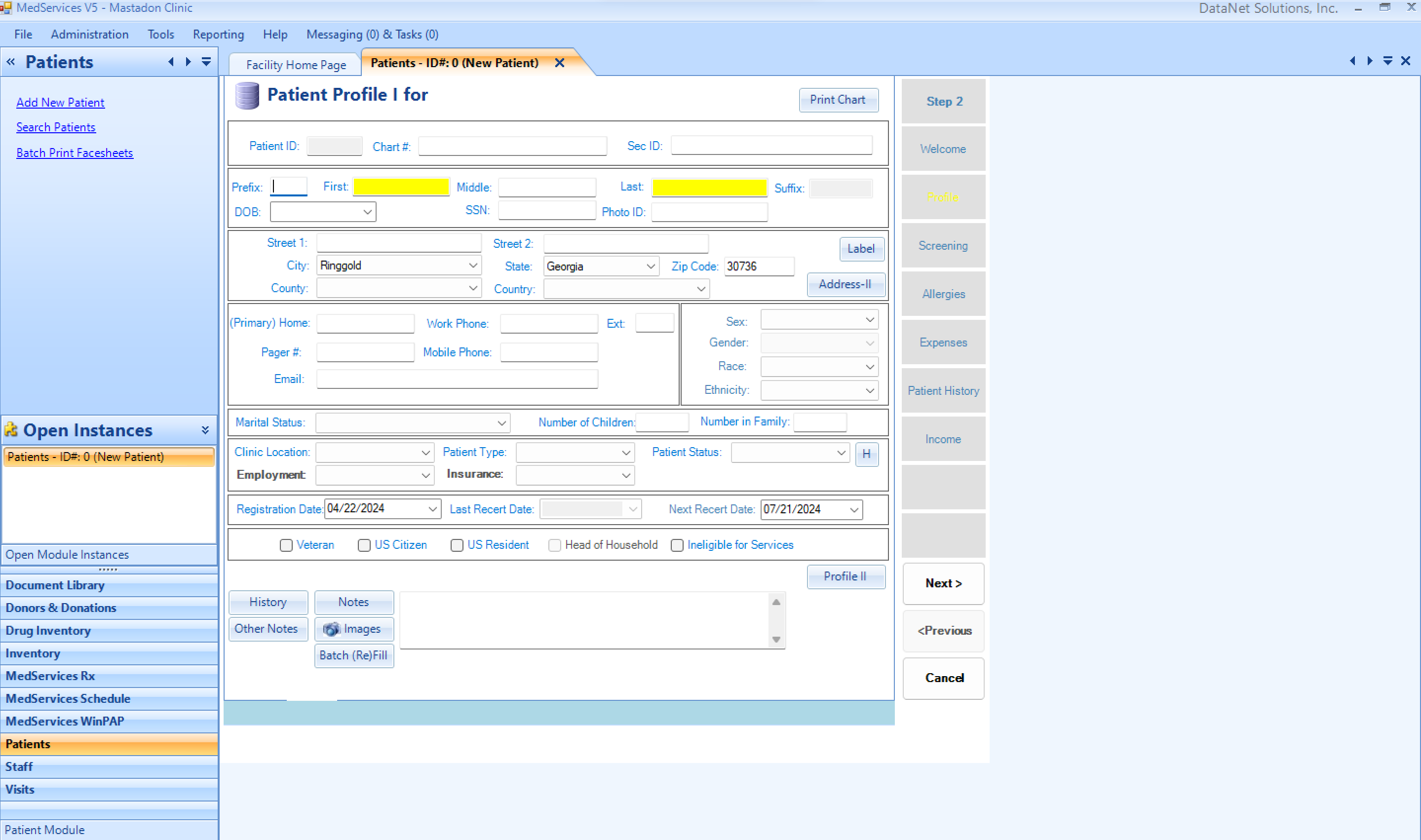Open the tab list dropdown at top right
The height and width of the screenshot is (840, 1421).
point(1387,61)
